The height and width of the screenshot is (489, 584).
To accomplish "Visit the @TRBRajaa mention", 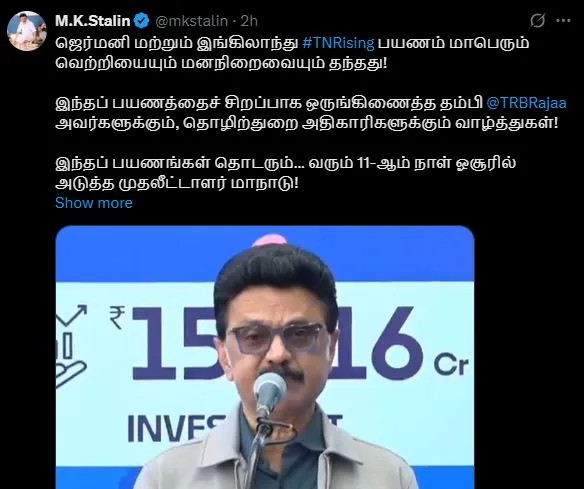I will 526,103.
